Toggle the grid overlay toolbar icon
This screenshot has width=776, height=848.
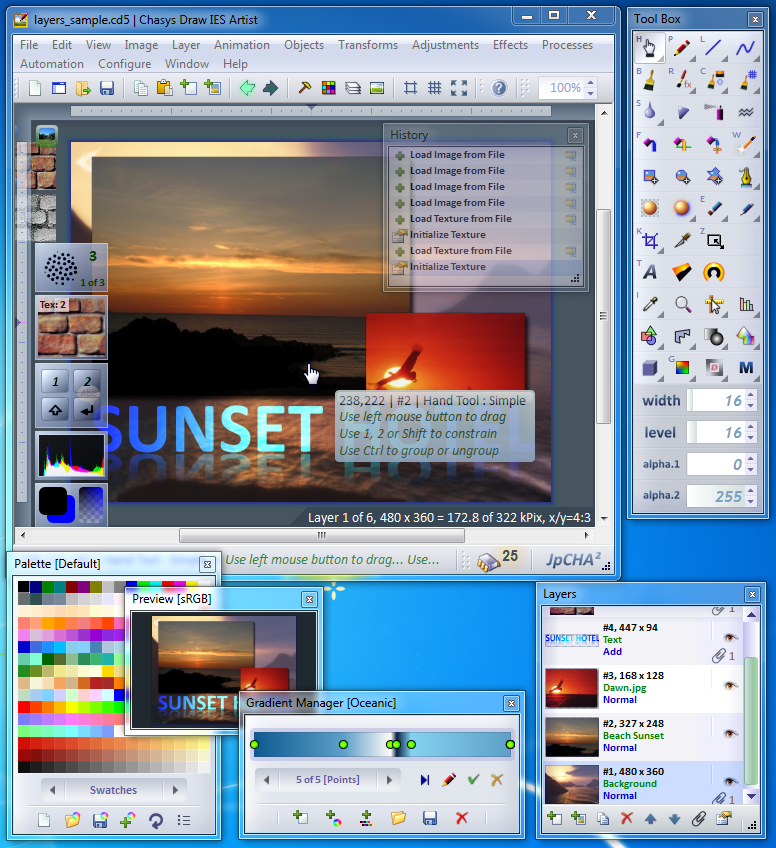434,88
